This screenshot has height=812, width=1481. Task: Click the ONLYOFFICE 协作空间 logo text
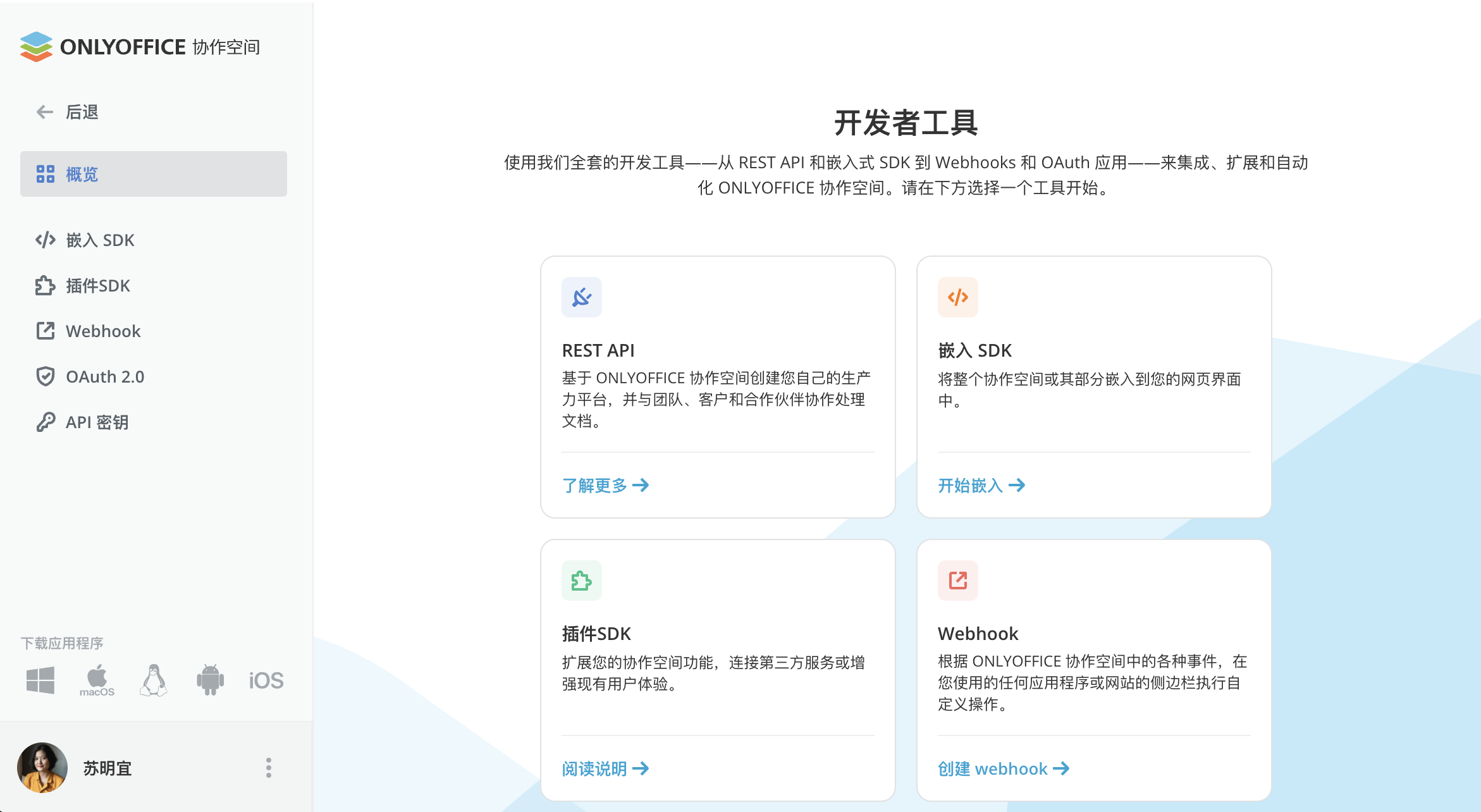[160, 47]
